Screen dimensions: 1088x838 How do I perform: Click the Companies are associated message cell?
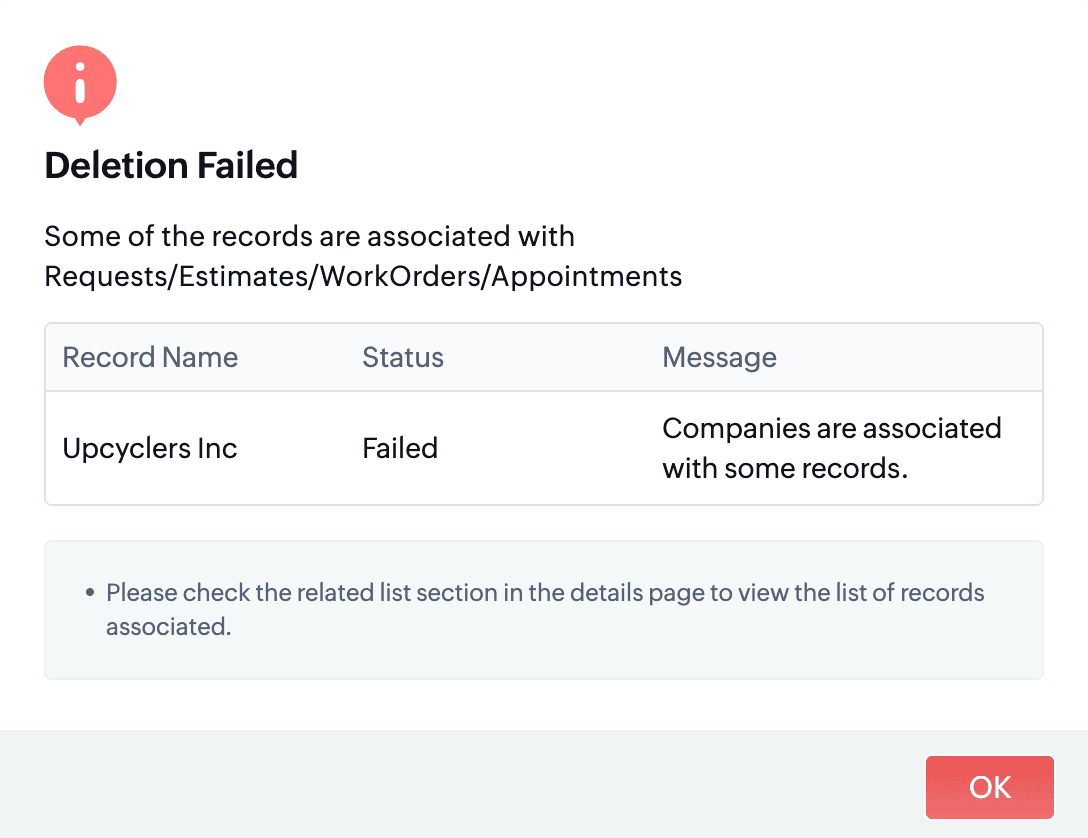[831, 429]
